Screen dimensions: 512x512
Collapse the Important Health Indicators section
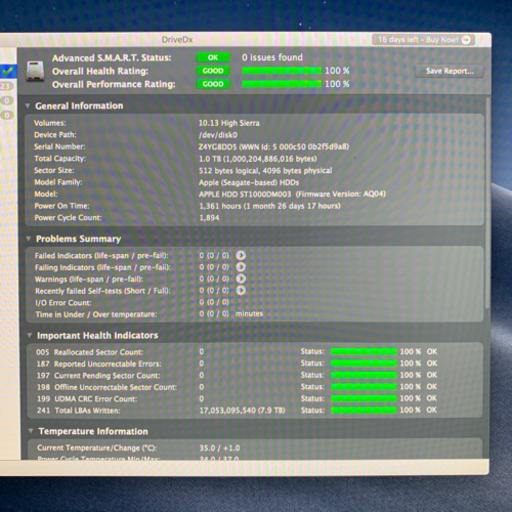[x=30, y=335]
